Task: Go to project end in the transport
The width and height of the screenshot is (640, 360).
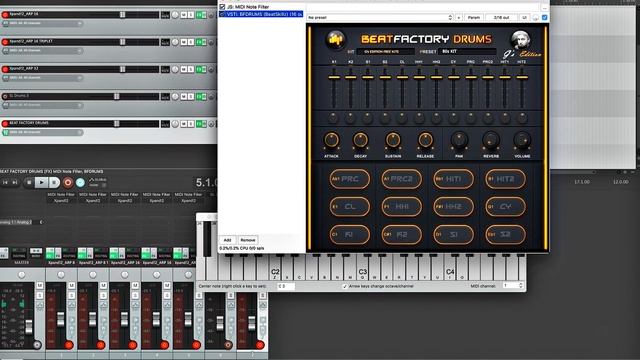Action: tap(15, 182)
